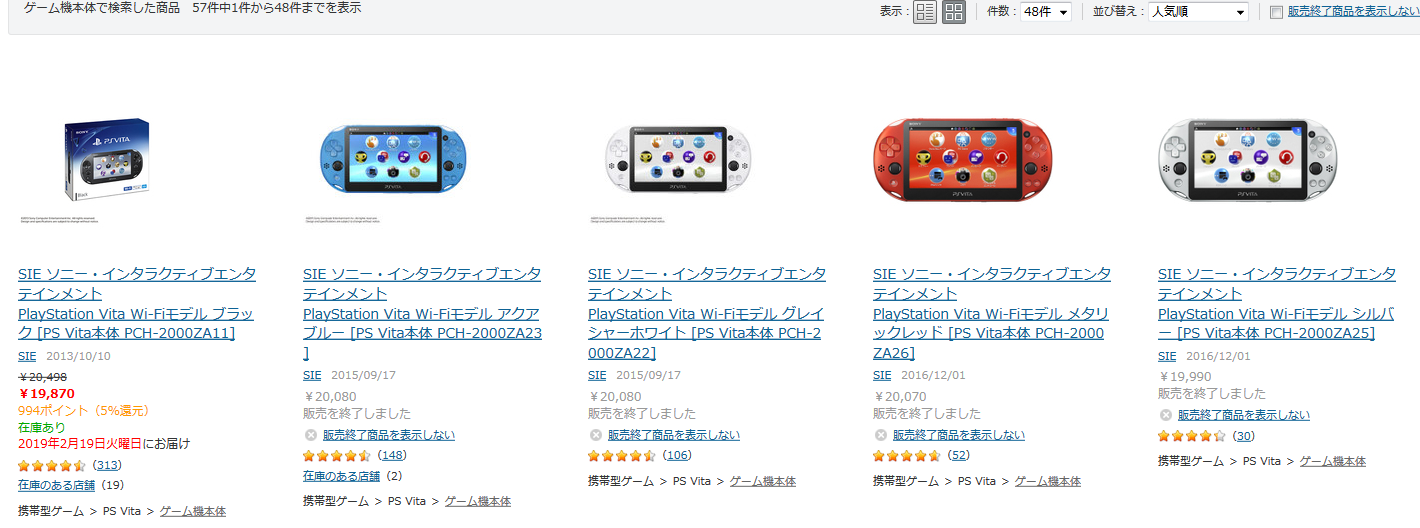
Task: Open ゲーム機本体 breadcrumb under white Vita
Action: 763,481
